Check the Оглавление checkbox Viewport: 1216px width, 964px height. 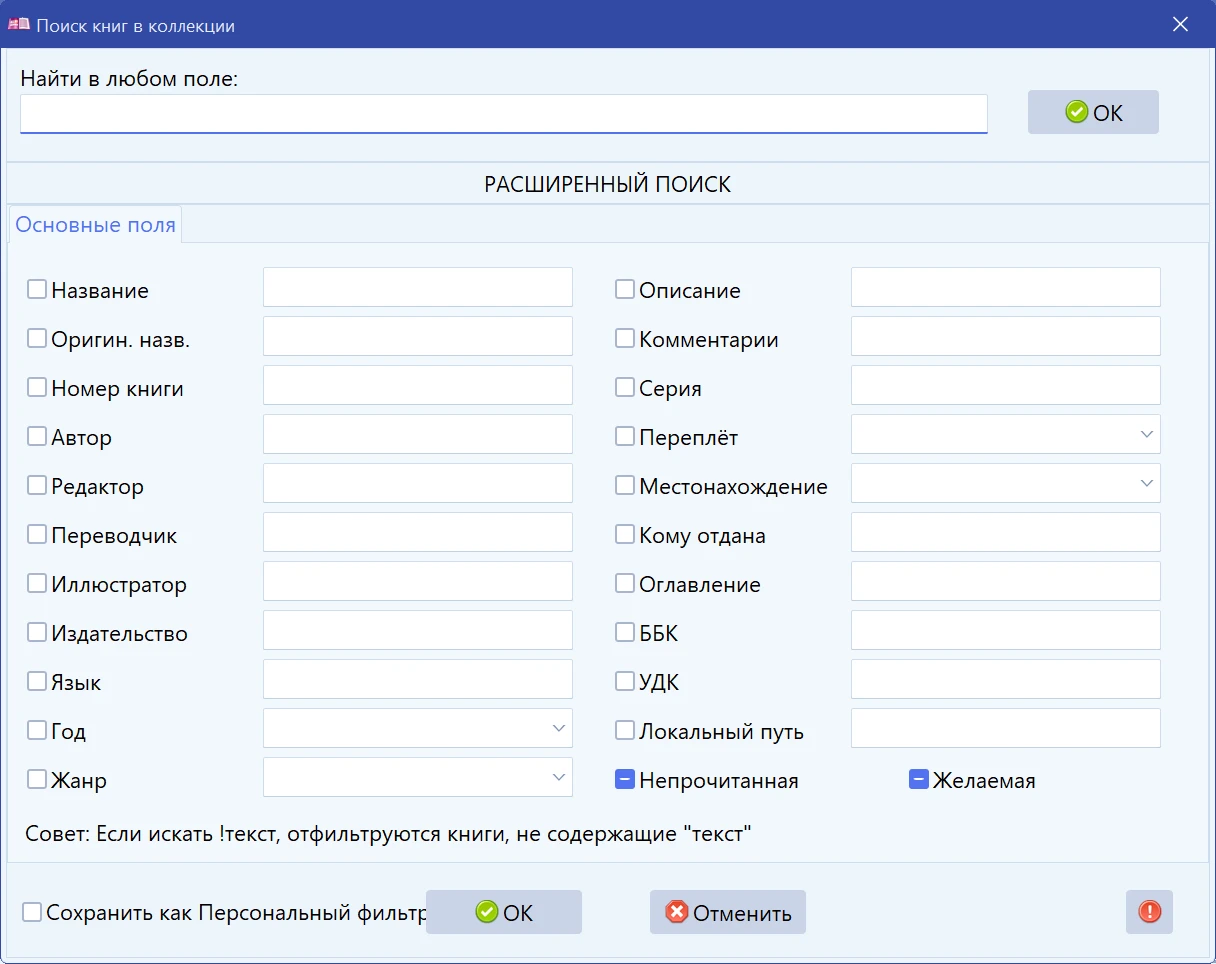tap(625, 584)
